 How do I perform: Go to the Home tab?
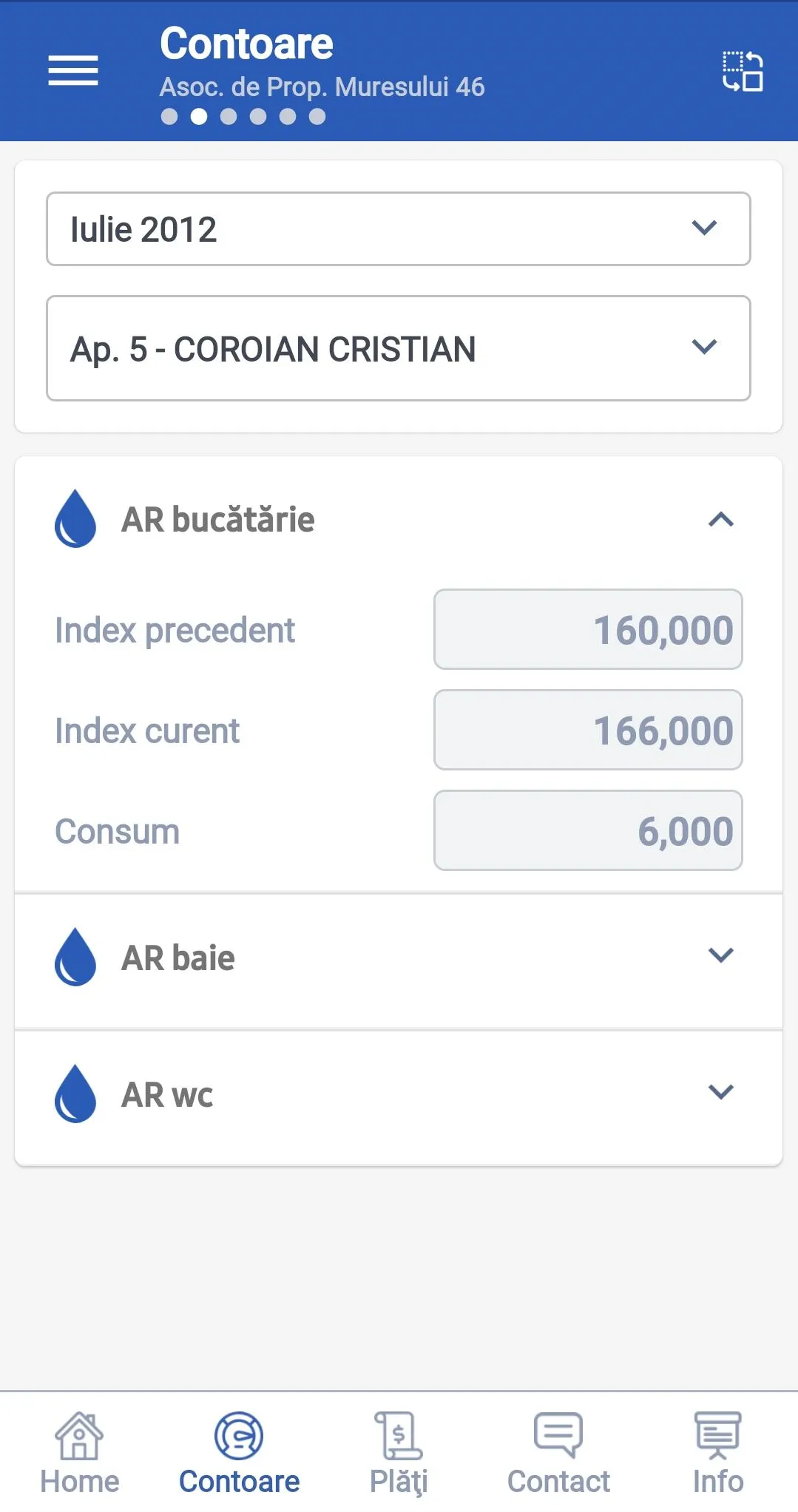(x=79, y=1453)
